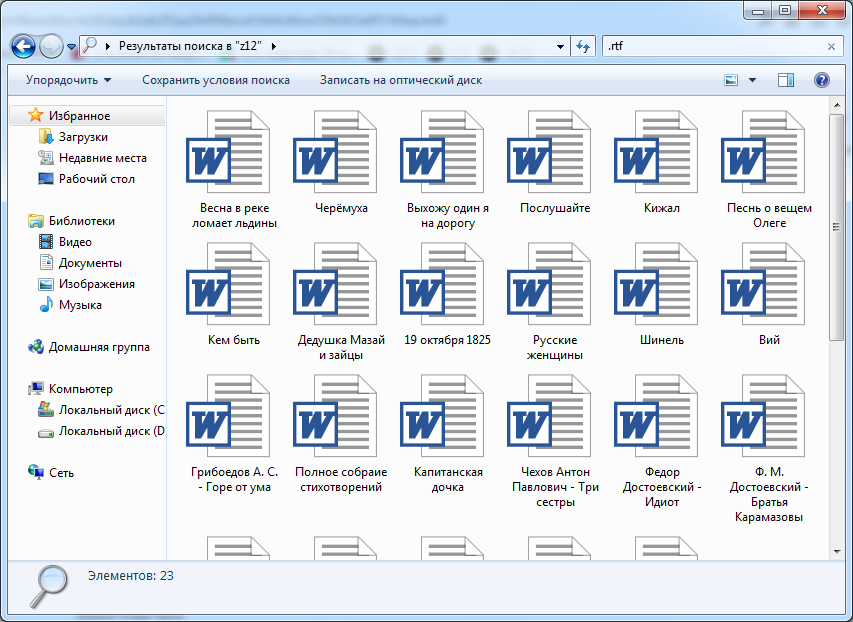
Task: Click the breadcrumb arrow after "z12"
Action: click(x=274, y=46)
